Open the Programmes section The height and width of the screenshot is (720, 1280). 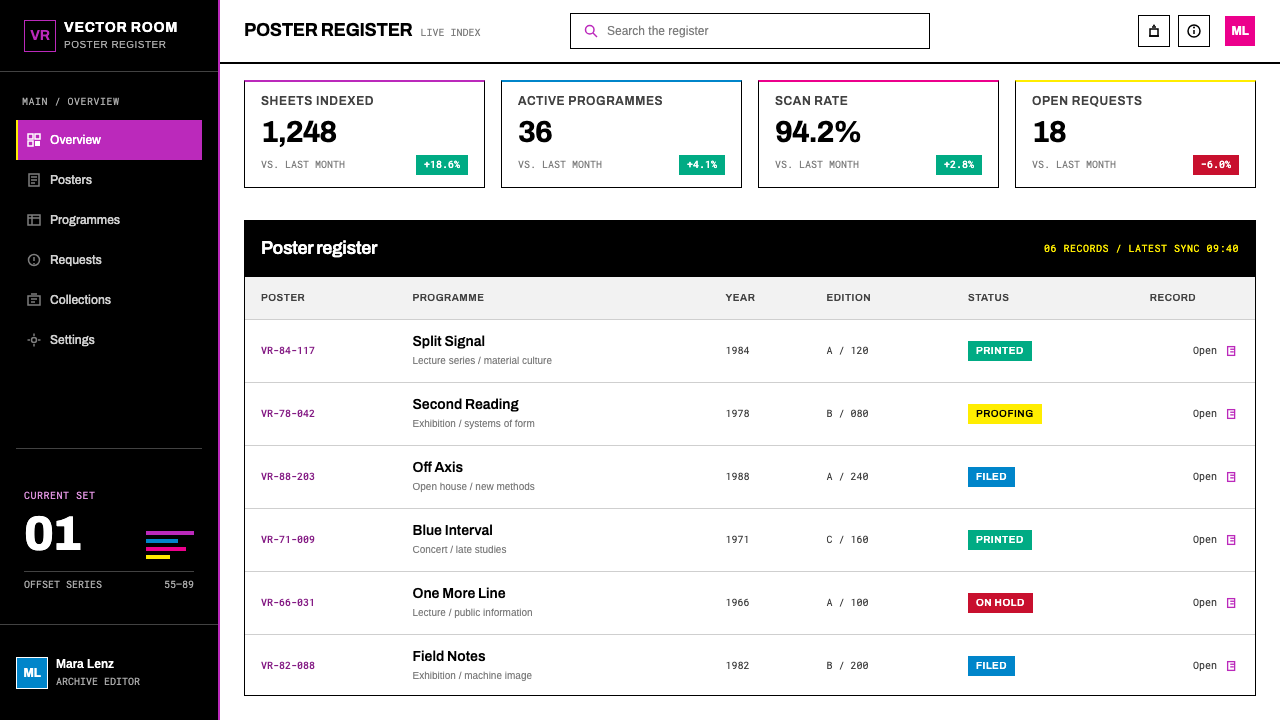109,220
